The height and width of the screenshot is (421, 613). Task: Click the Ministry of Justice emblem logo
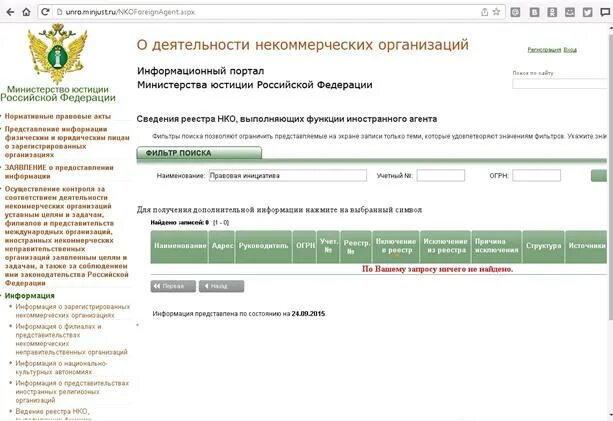pos(57,54)
